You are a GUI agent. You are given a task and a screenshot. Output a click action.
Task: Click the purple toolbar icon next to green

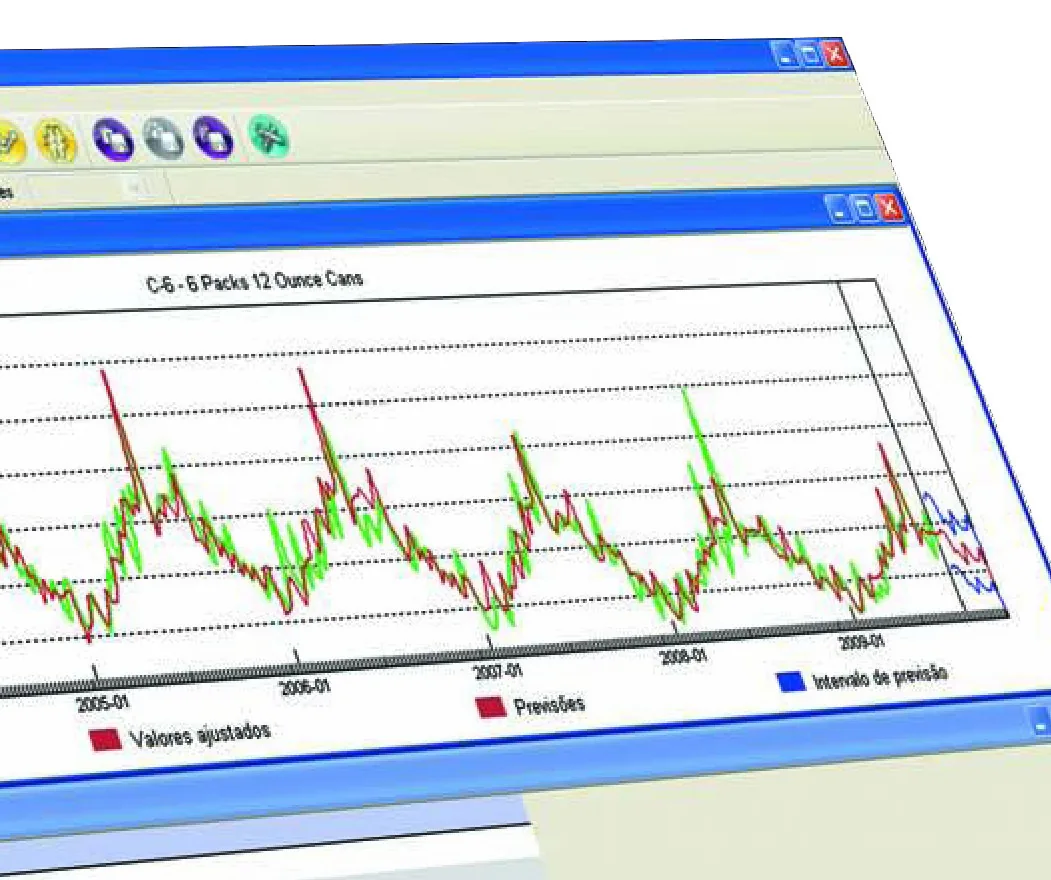click(x=212, y=136)
